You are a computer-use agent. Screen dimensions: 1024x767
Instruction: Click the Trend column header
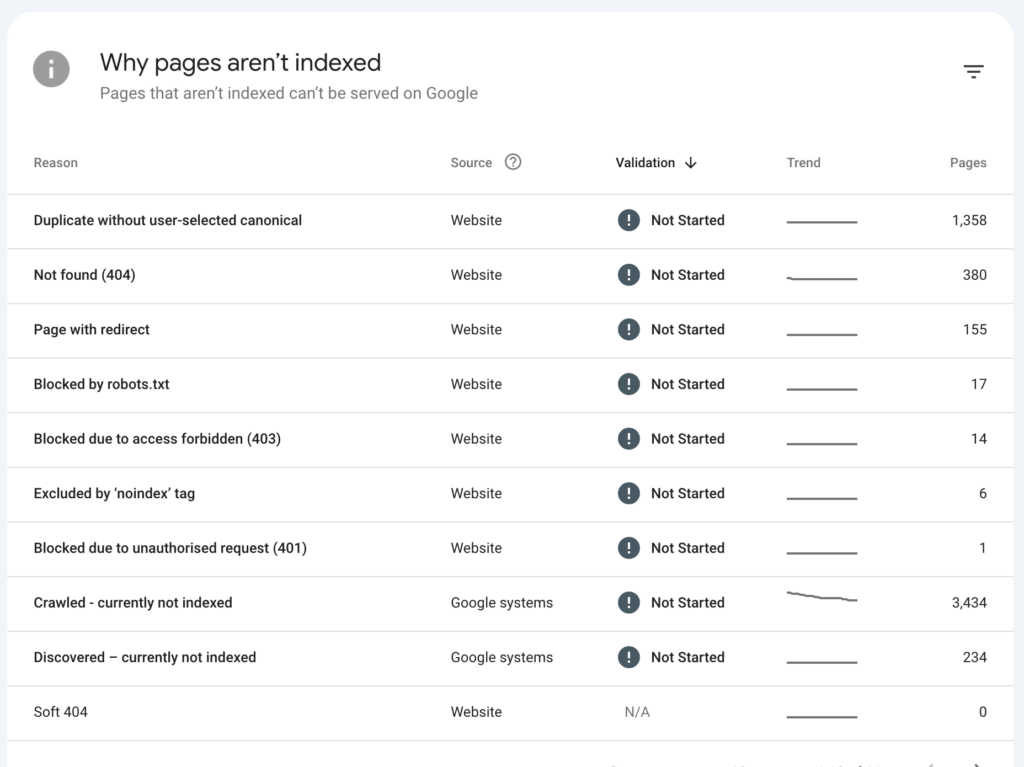point(803,163)
